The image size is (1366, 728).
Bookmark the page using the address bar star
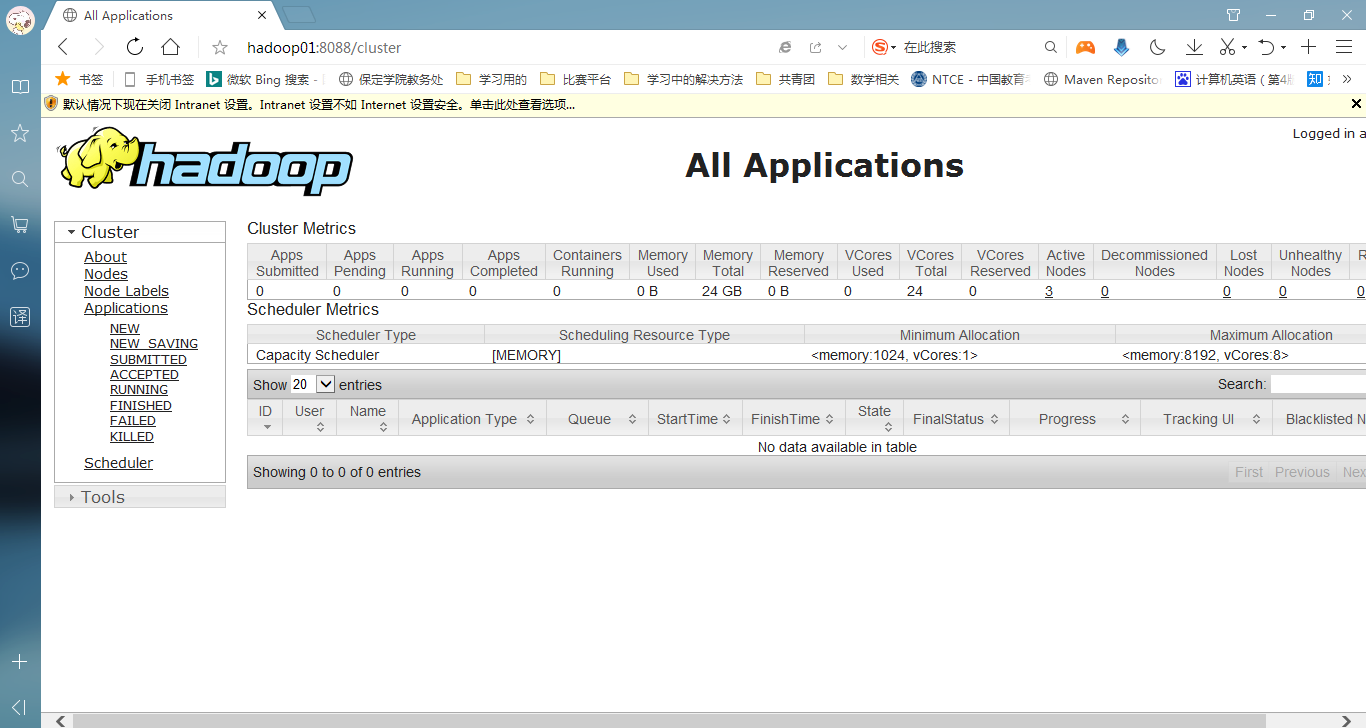tap(218, 47)
